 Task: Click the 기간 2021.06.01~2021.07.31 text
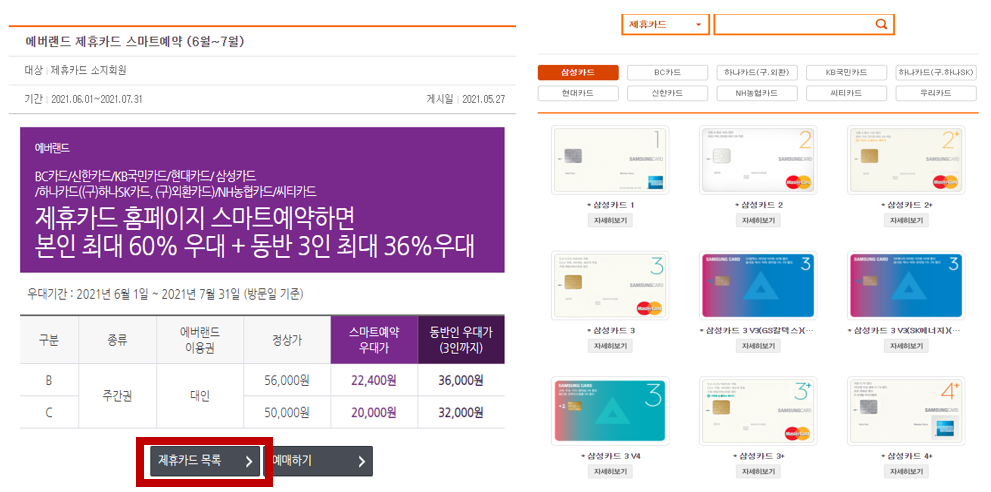83,99
